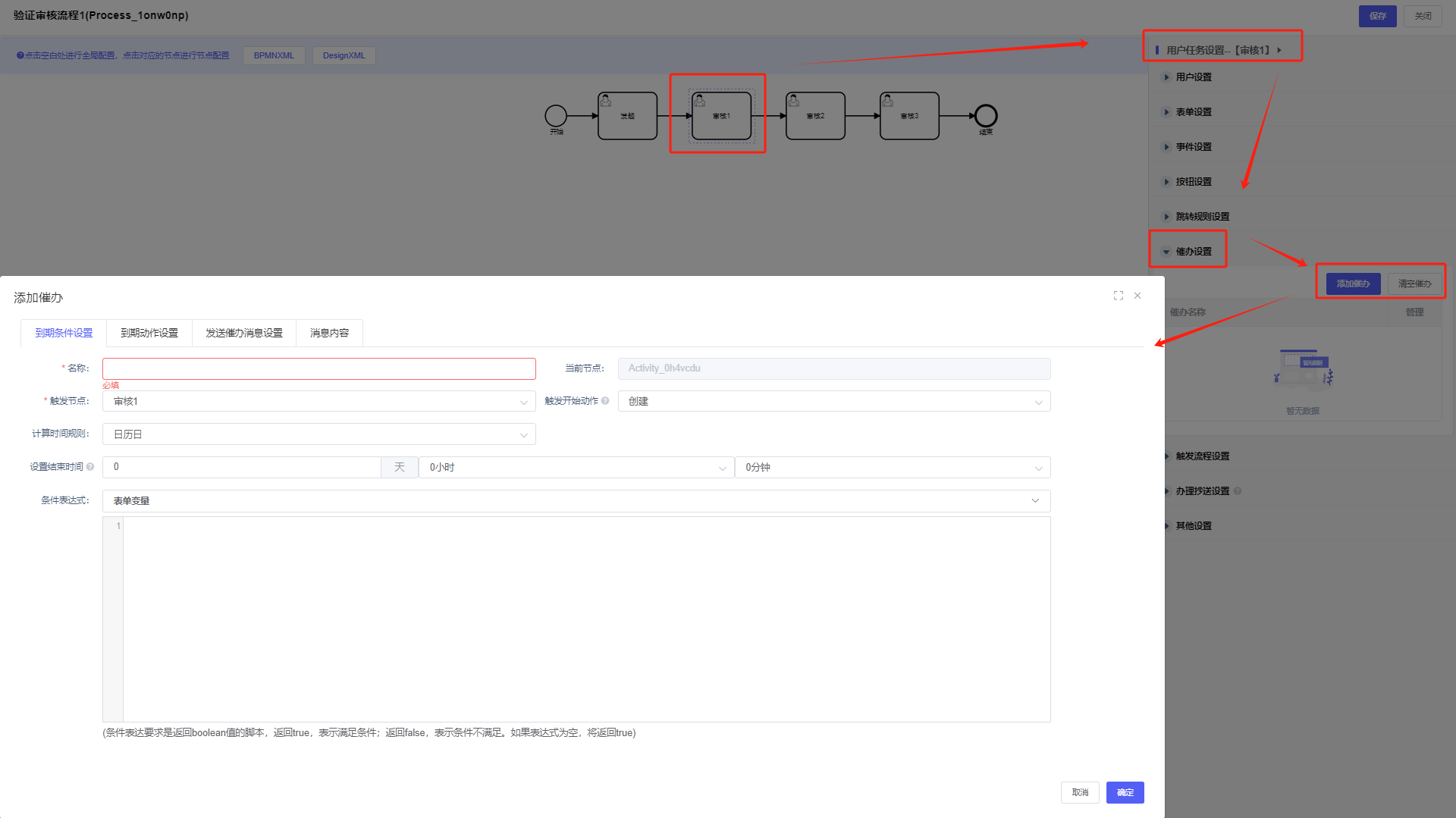Open the 0小时 hours dropdown

(x=576, y=468)
